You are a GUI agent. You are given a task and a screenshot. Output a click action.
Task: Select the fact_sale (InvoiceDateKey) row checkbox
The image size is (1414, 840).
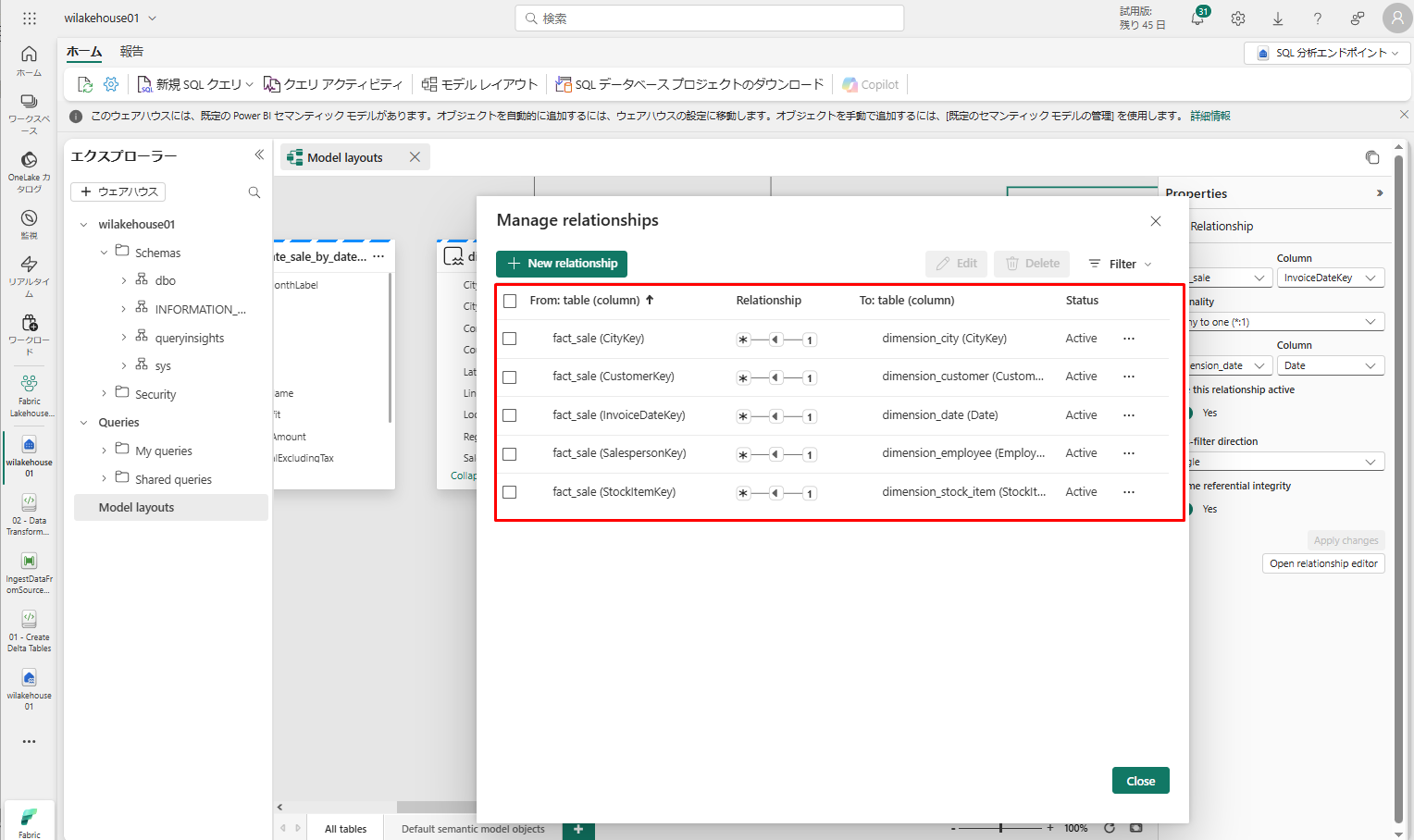pyautogui.click(x=510, y=415)
